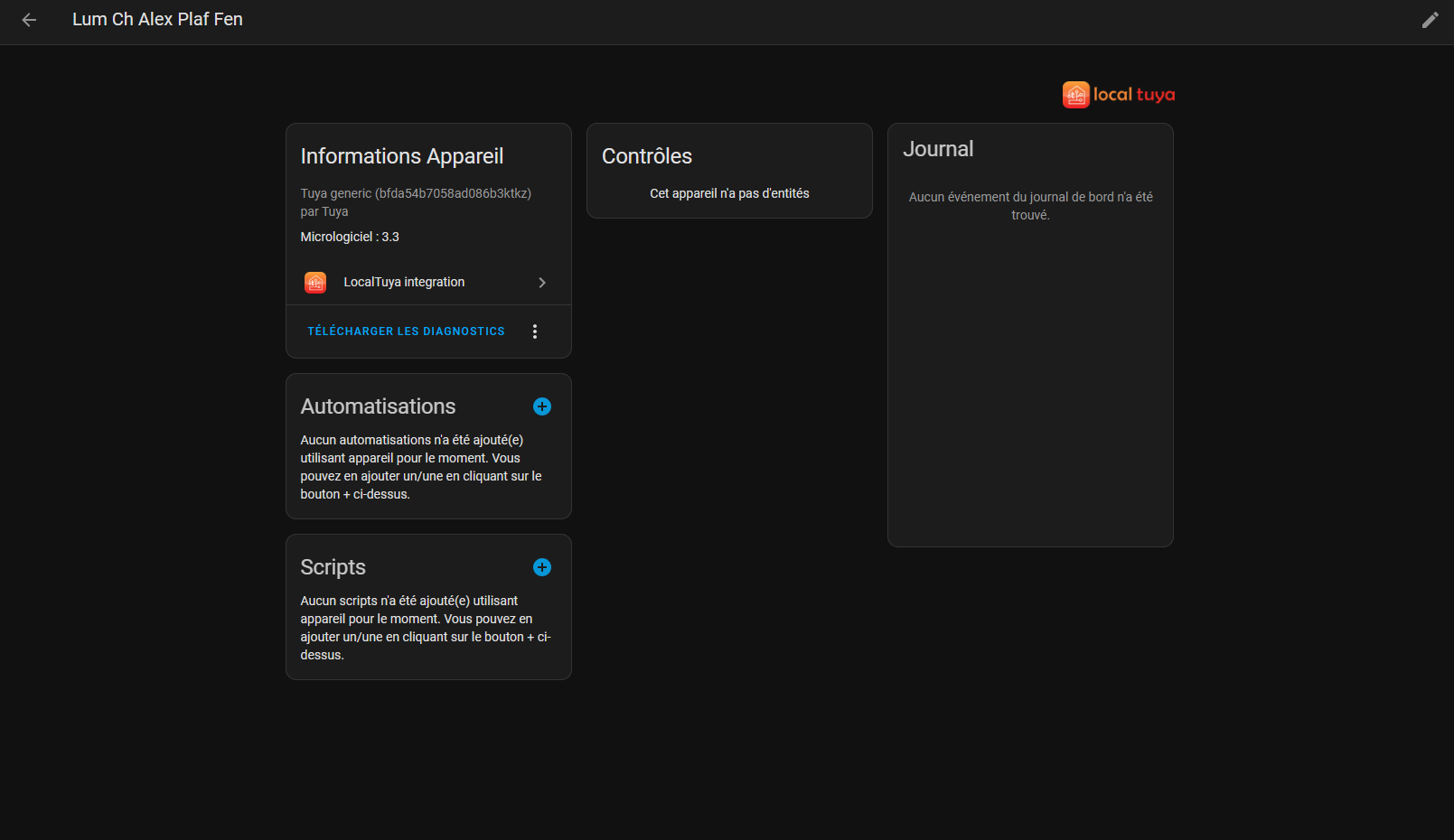This screenshot has height=840, width=1454.
Task: Open the LocalTuya integration link text
Action: click(404, 283)
